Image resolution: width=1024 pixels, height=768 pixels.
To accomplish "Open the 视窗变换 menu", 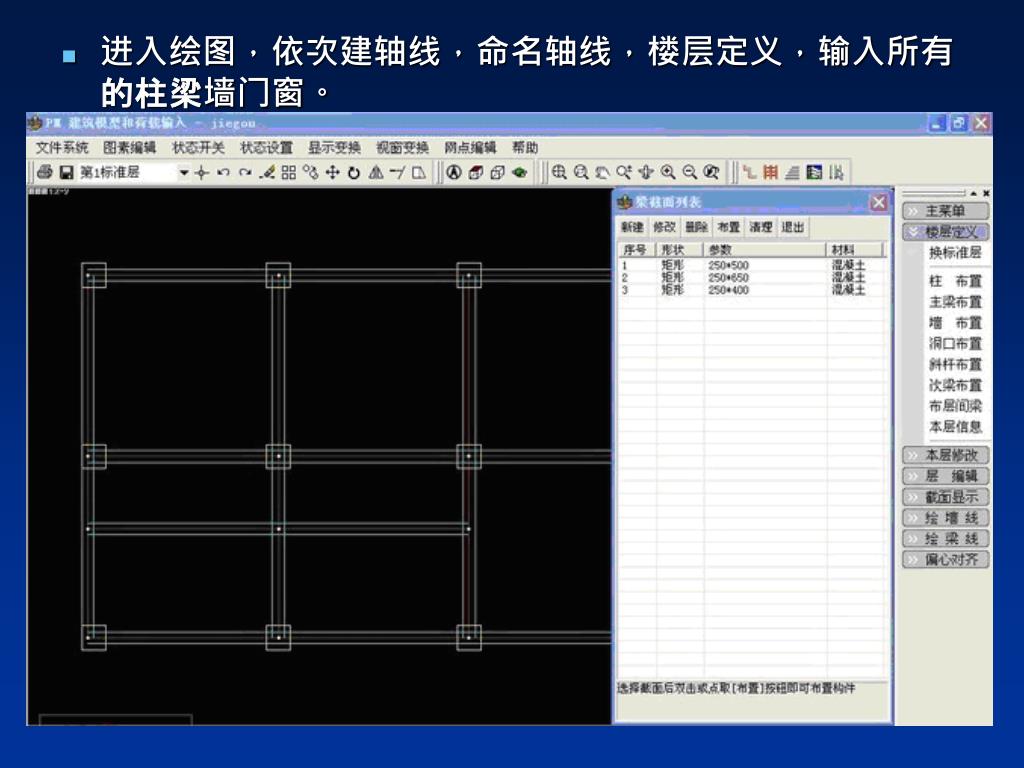I will coord(402,148).
